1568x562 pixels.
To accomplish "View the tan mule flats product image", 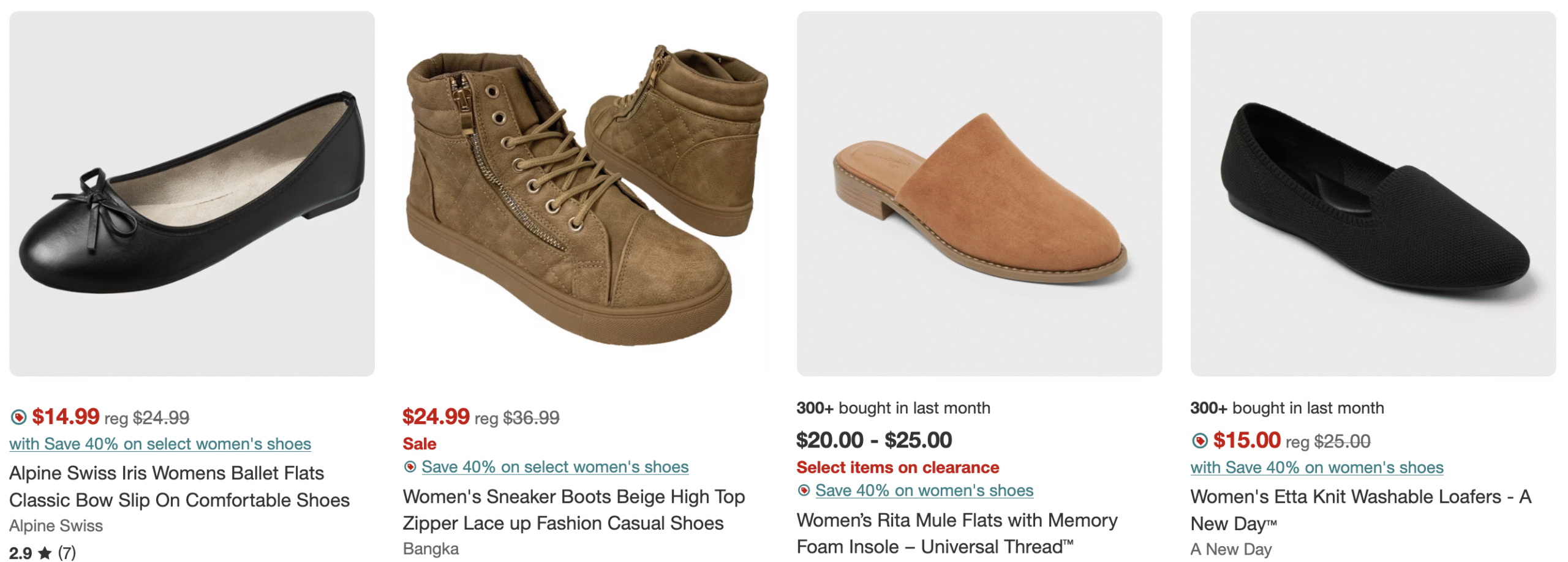I will pos(979,193).
